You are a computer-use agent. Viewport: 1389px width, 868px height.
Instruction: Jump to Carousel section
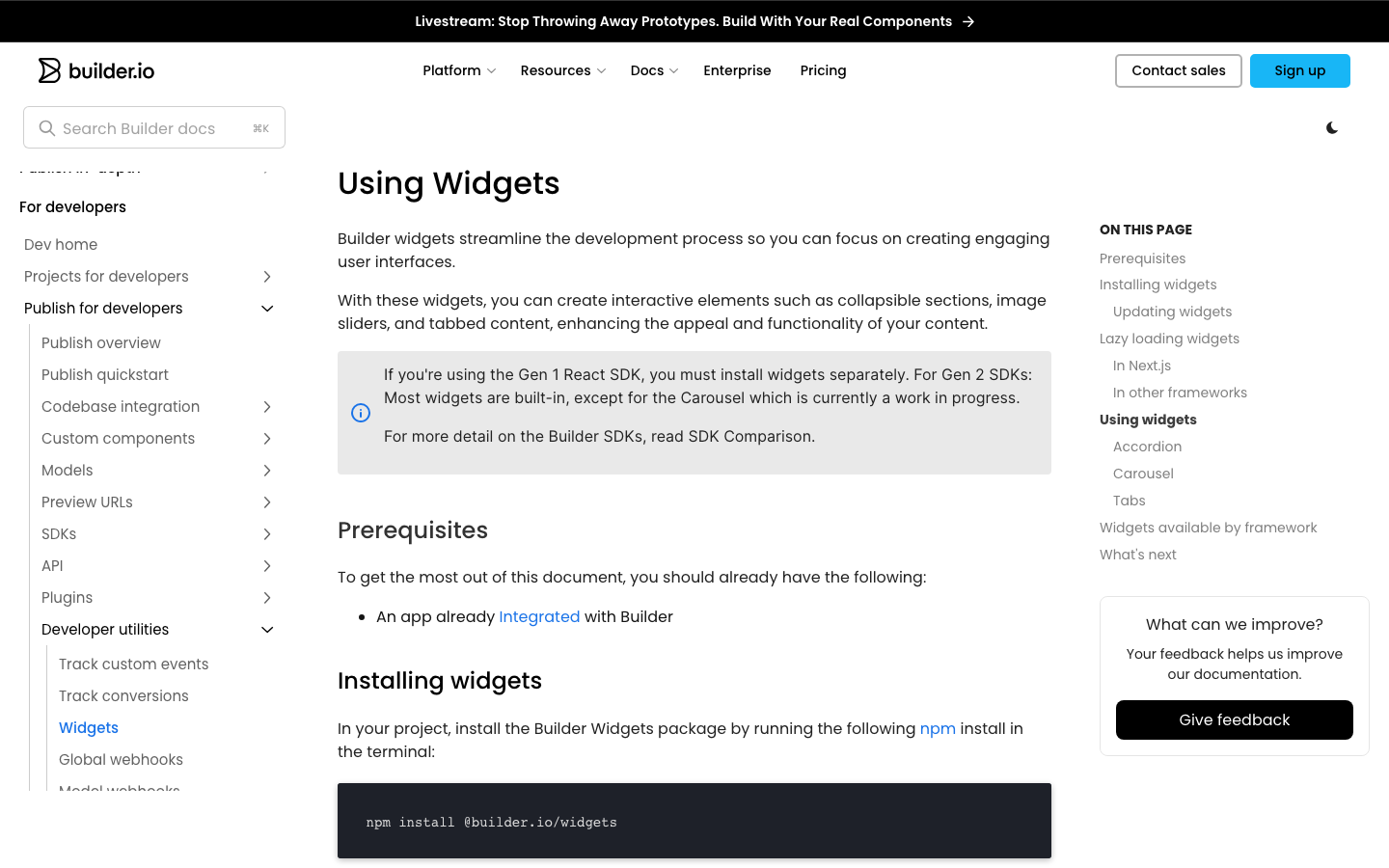point(1143,474)
